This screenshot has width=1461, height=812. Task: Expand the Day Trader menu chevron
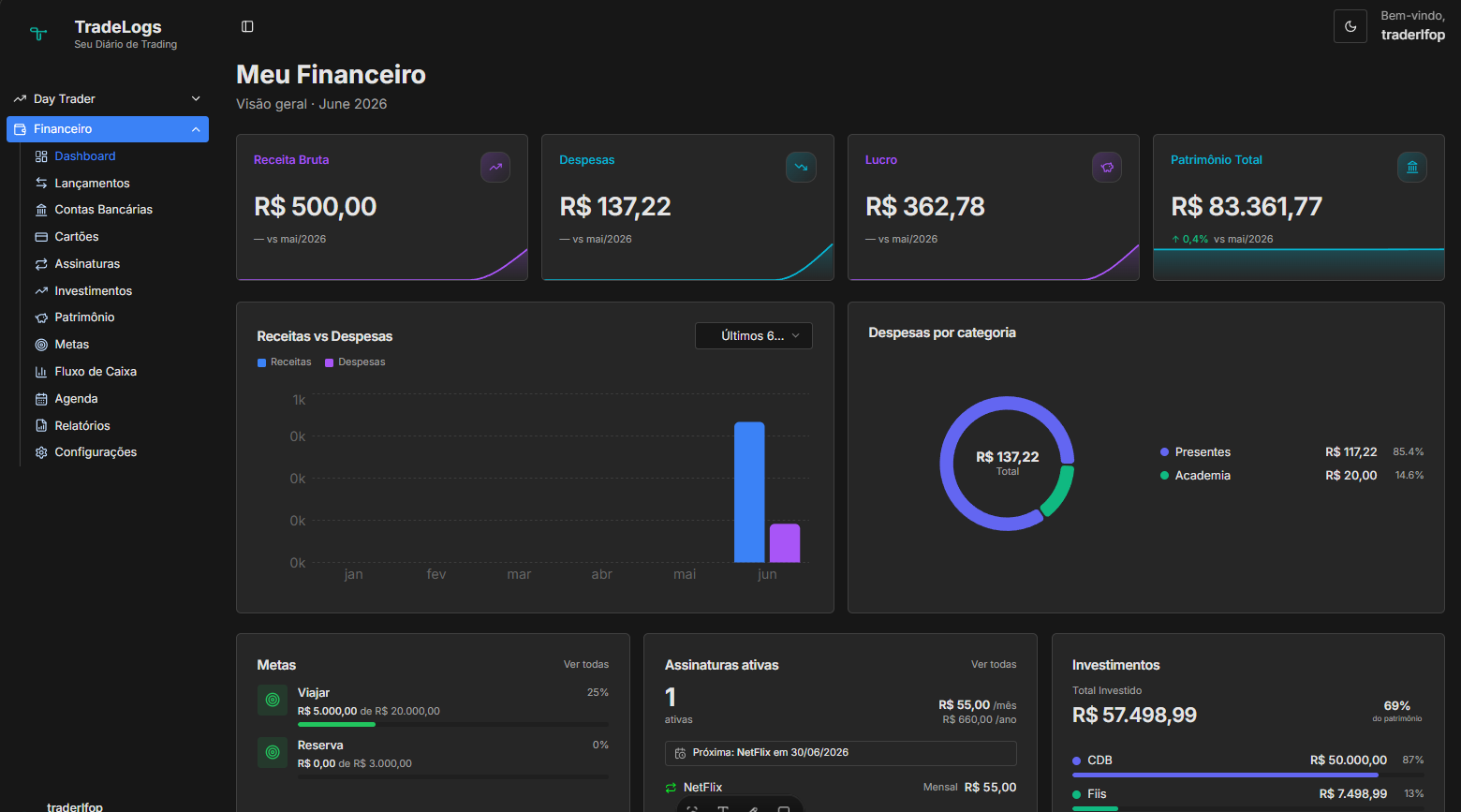(196, 98)
